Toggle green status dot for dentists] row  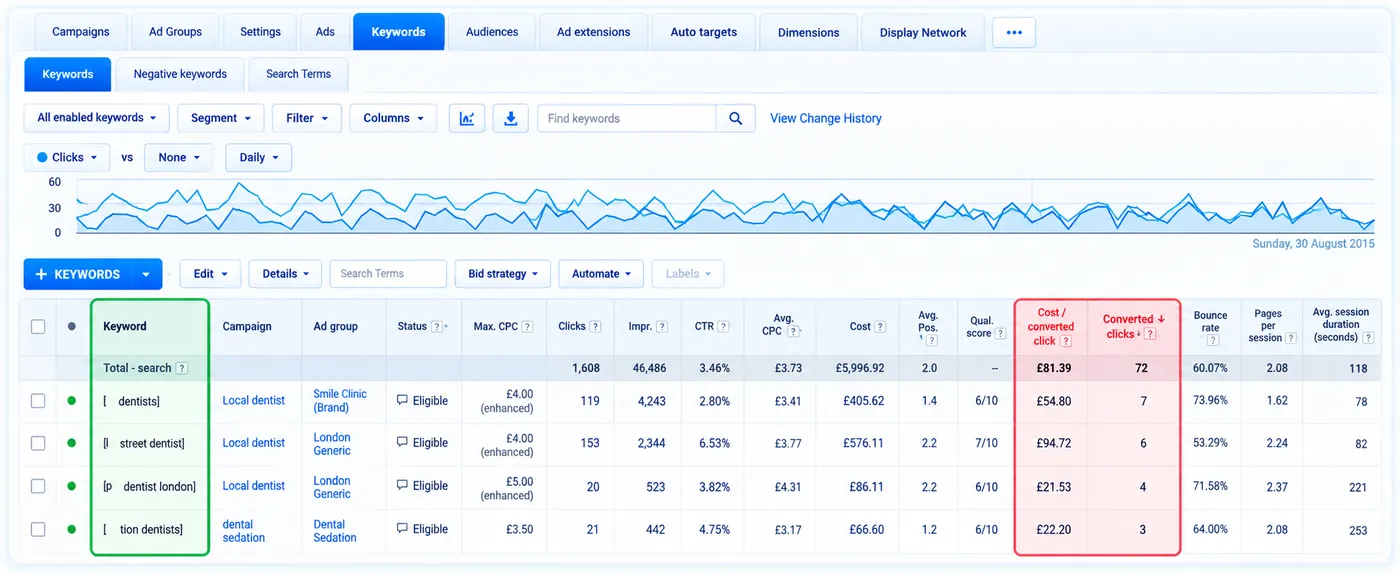coord(71,400)
